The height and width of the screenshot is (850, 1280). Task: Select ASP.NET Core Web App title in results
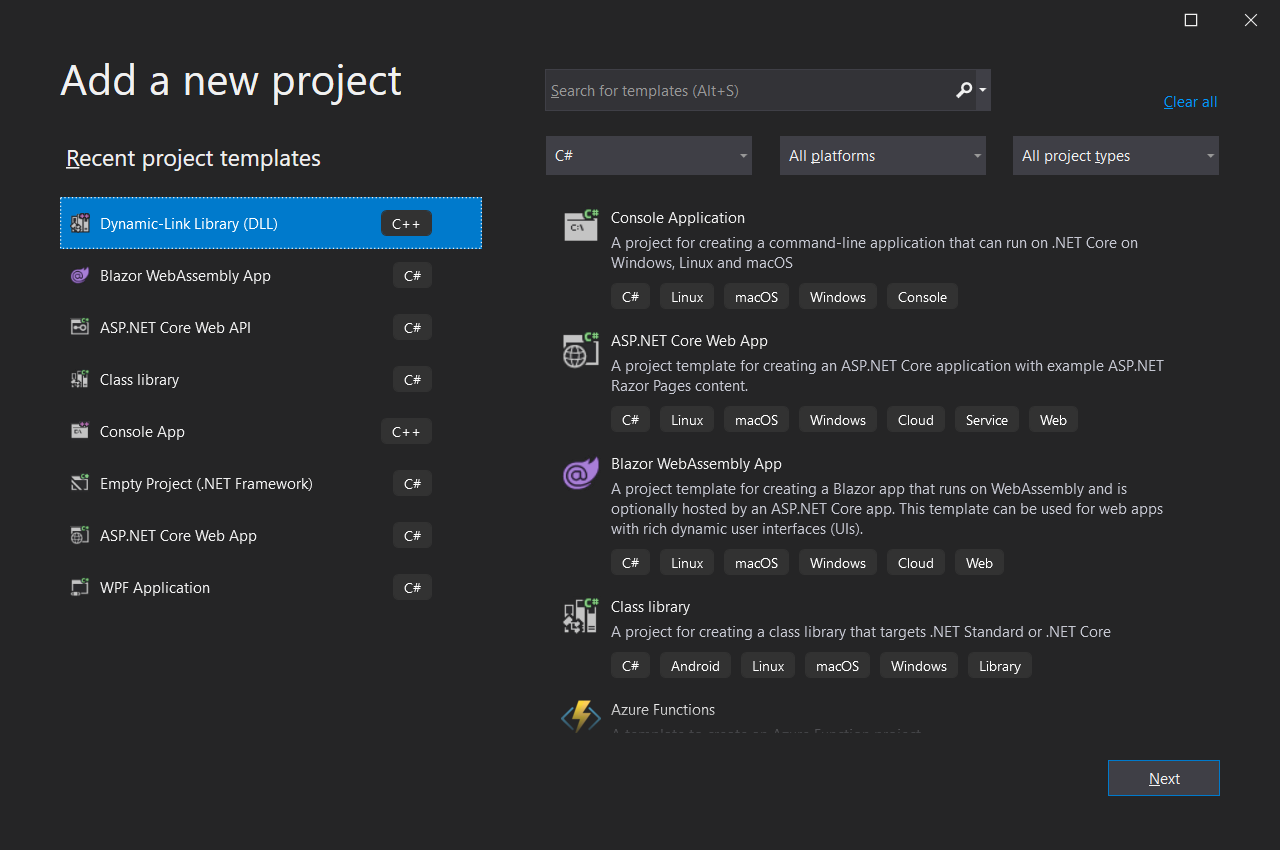pos(689,341)
